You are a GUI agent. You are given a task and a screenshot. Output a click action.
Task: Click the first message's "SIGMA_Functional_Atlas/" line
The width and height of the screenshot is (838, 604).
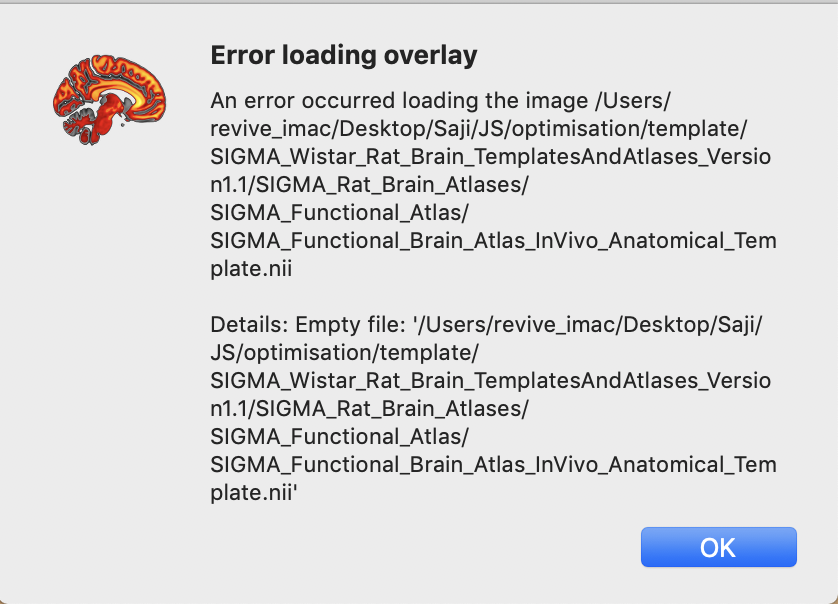pyautogui.click(x=339, y=213)
